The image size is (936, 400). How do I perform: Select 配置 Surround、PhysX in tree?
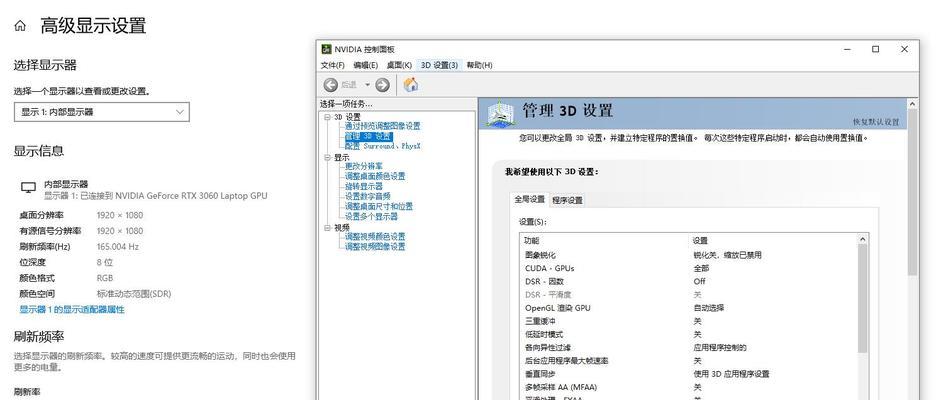click(x=383, y=146)
